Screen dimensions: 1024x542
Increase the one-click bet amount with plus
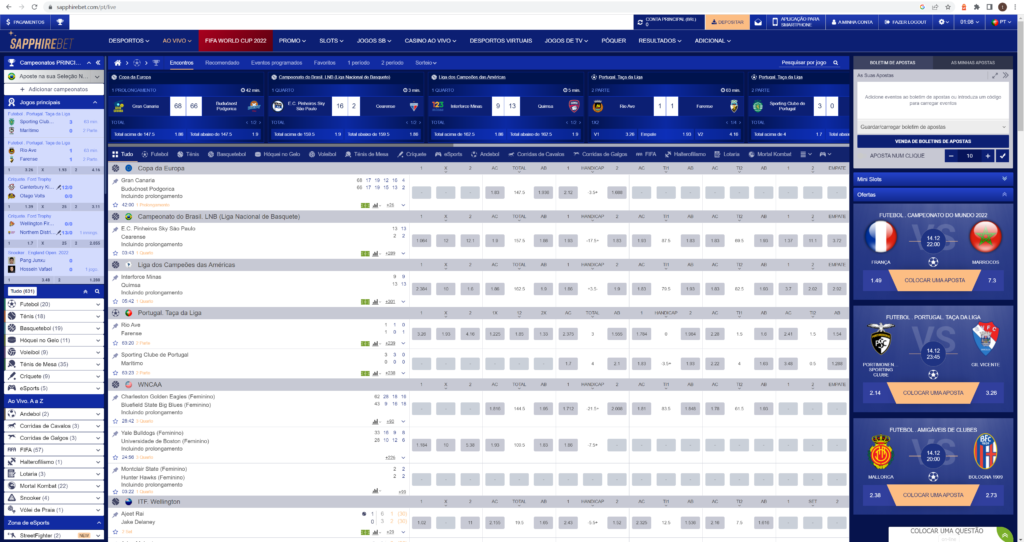987,156
